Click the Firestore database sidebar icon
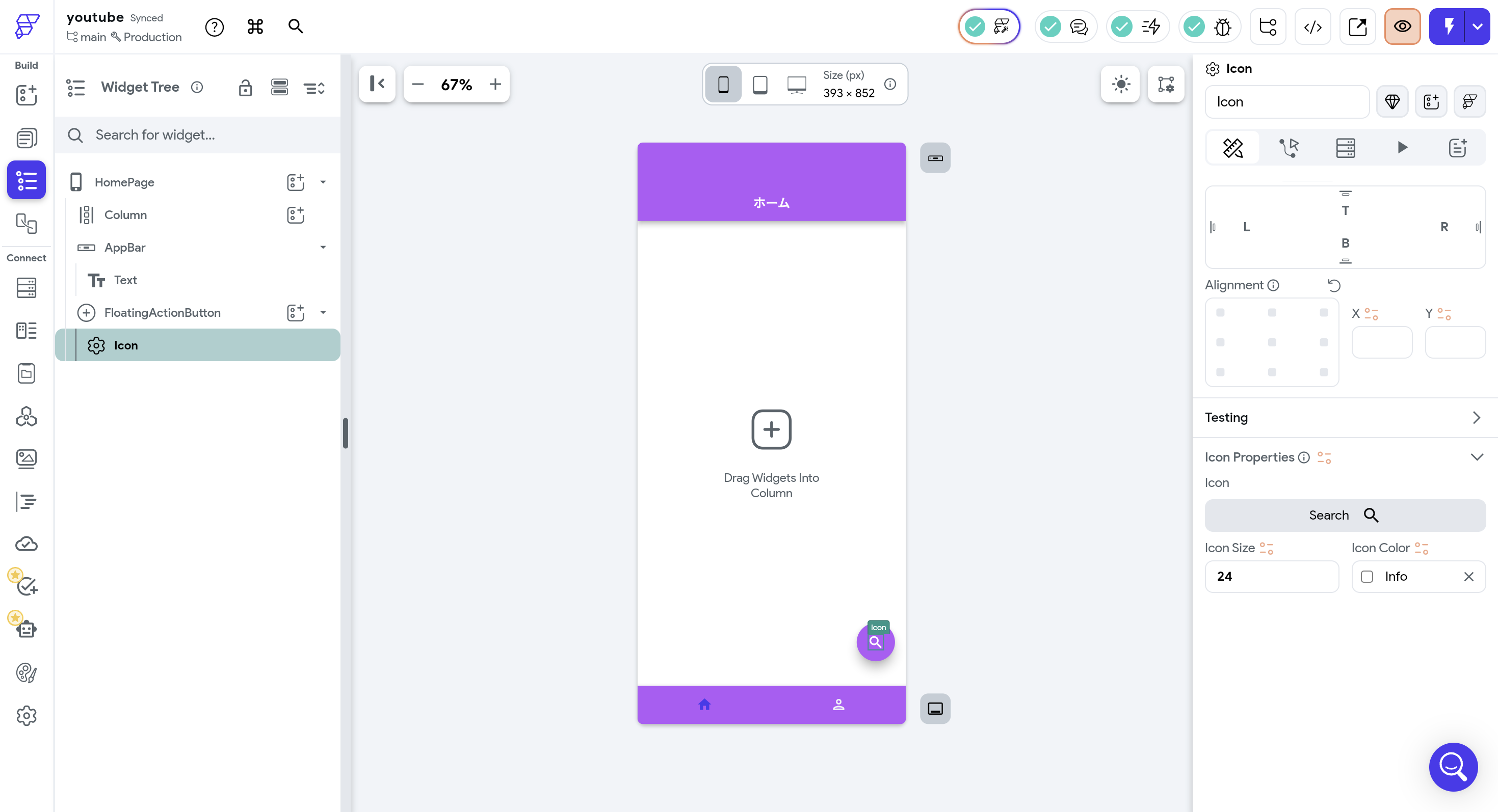Viewport: 1498px width, 812px height. pos(26,288)
